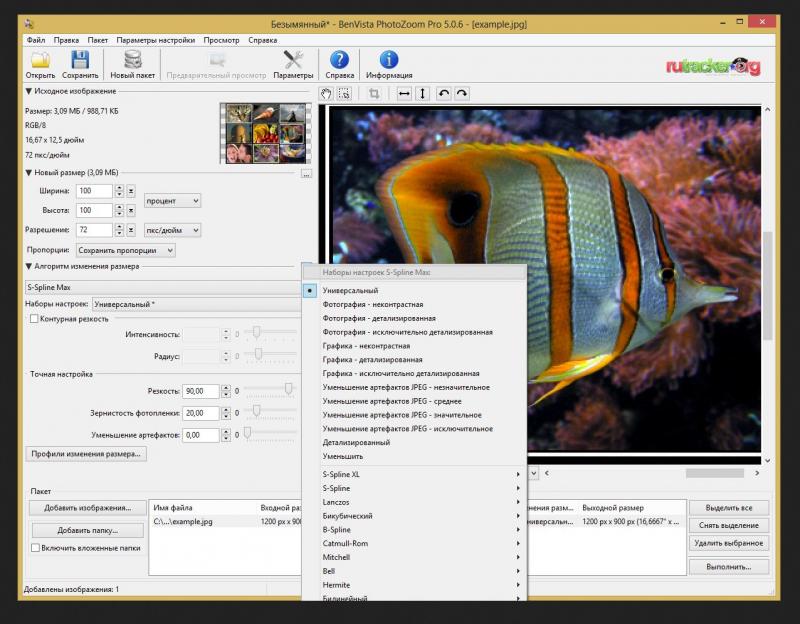Save using the Сохранить floppy icon

click(x=80, y=60)
